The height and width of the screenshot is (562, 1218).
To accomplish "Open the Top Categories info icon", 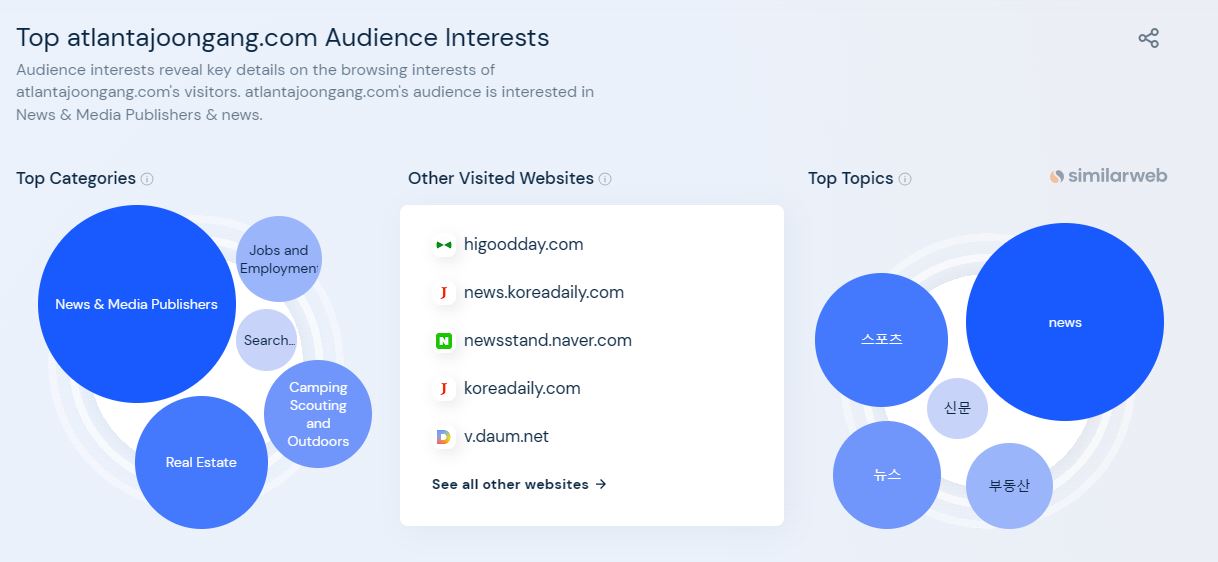I will pyautogui.click(x=147, y=179).
